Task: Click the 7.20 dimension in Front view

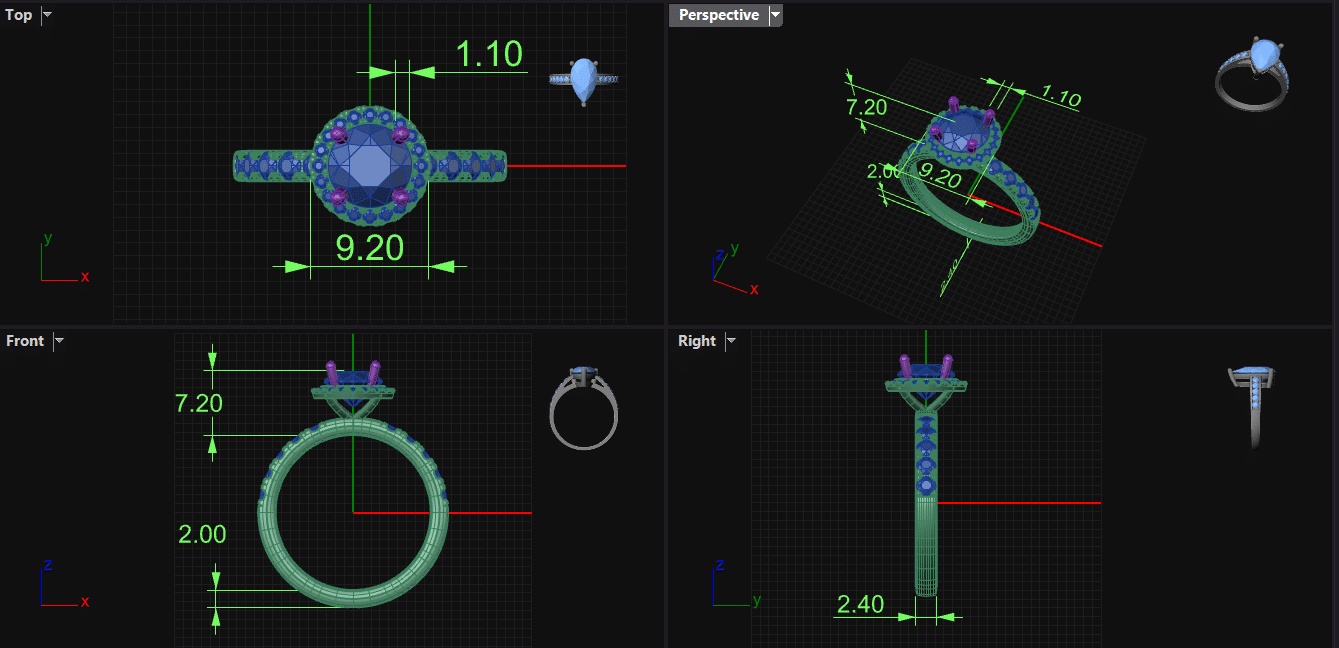Action: click(198, 403)
